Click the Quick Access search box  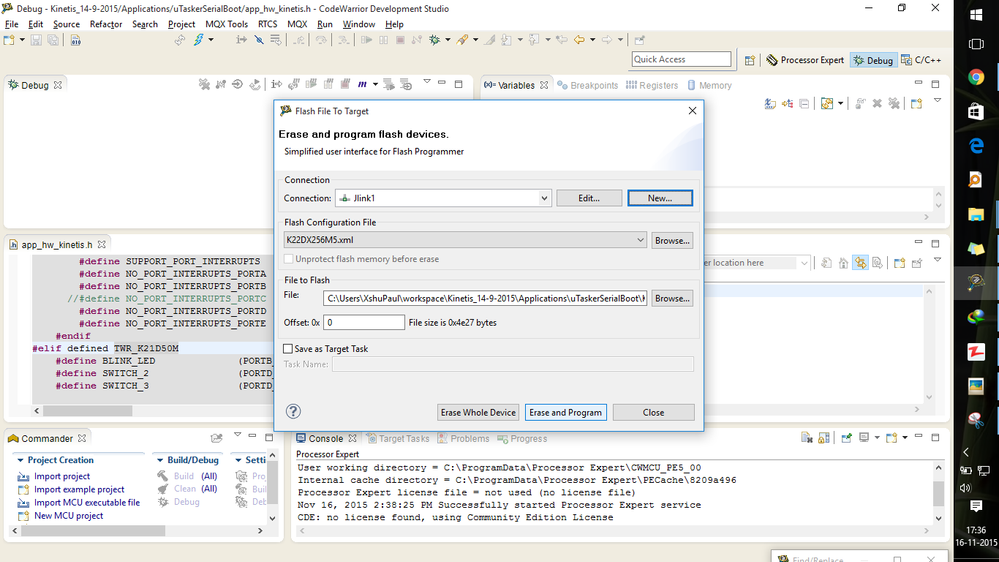coord(682,59)
